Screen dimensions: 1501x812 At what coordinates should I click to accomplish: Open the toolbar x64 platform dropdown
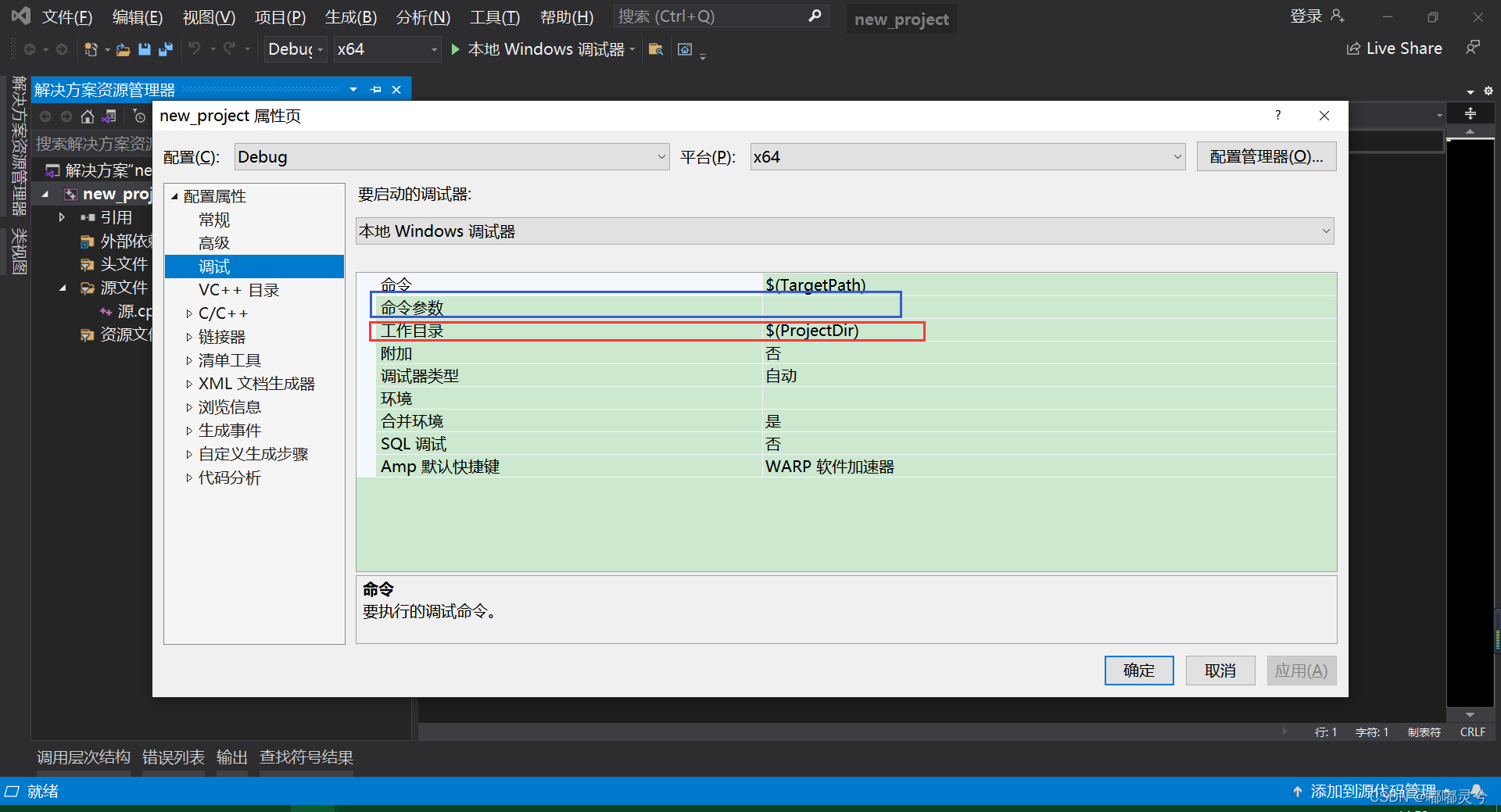[387, 49]
